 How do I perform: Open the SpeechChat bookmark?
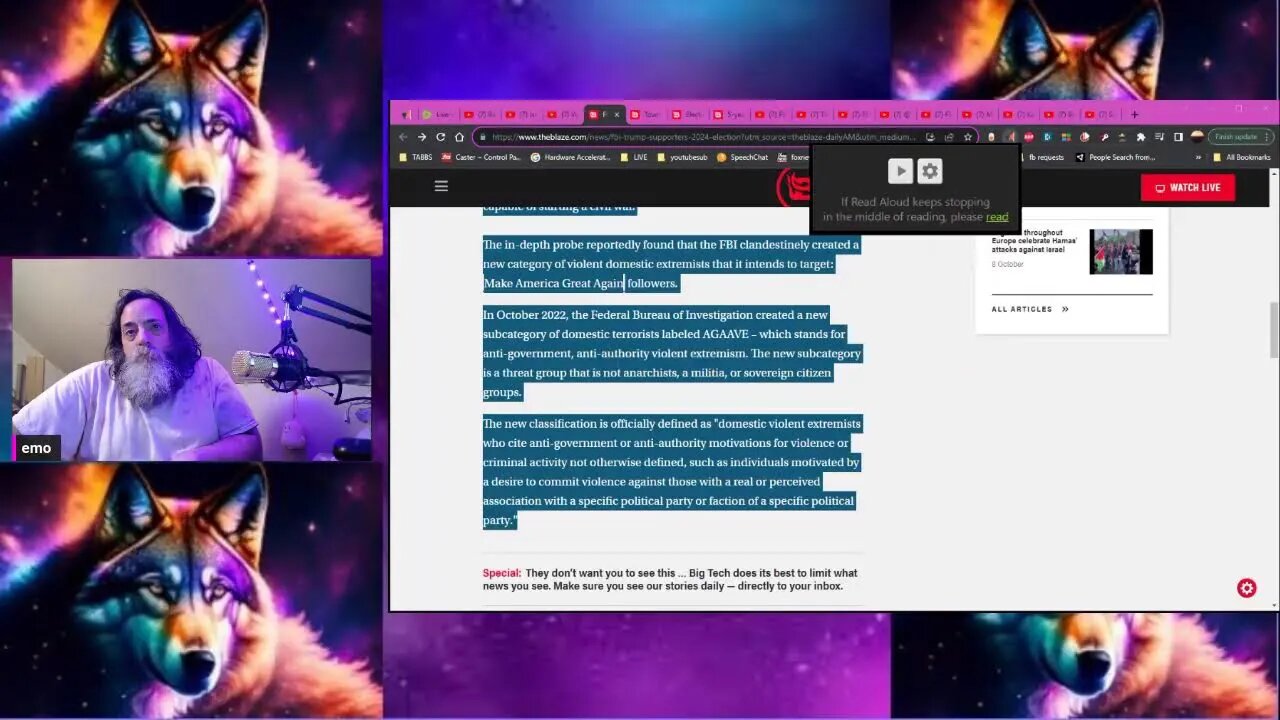coord(742,157)
